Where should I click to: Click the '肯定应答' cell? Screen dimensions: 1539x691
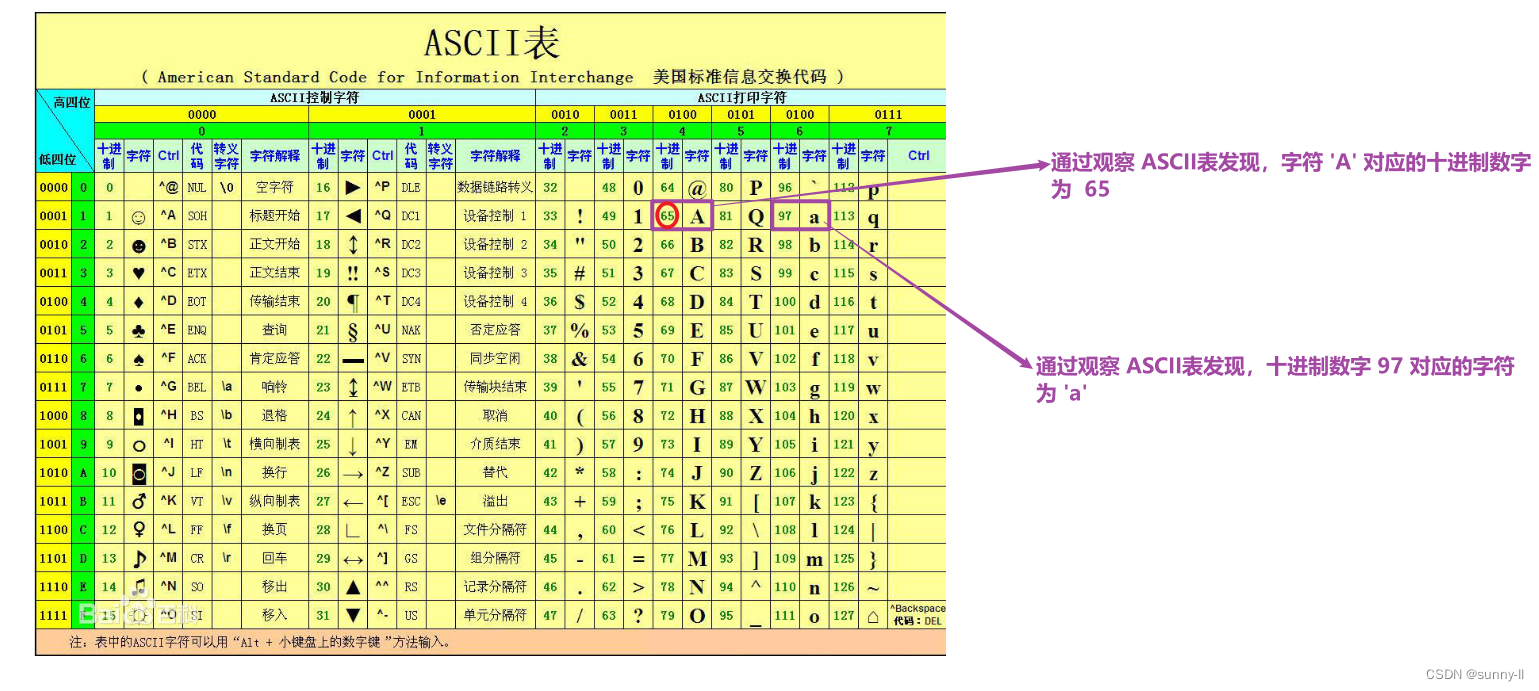[274, 358]
